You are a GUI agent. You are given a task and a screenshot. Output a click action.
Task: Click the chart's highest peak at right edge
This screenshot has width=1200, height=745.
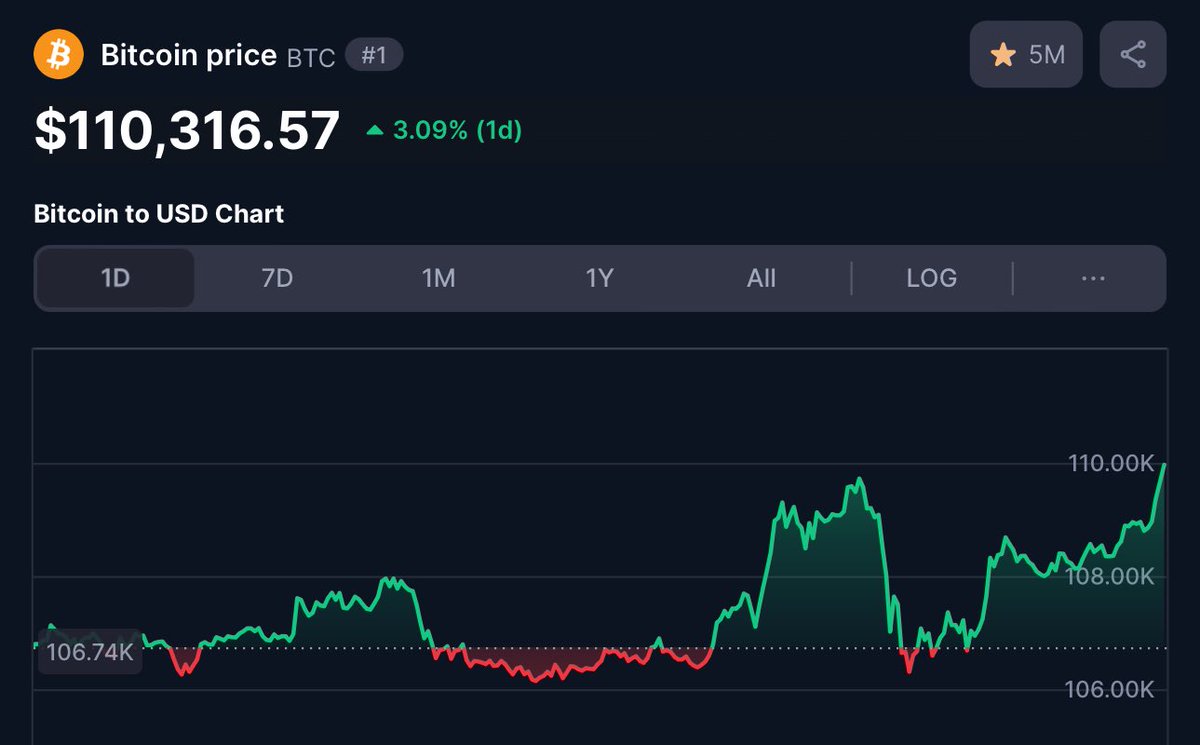point(1164,466)
